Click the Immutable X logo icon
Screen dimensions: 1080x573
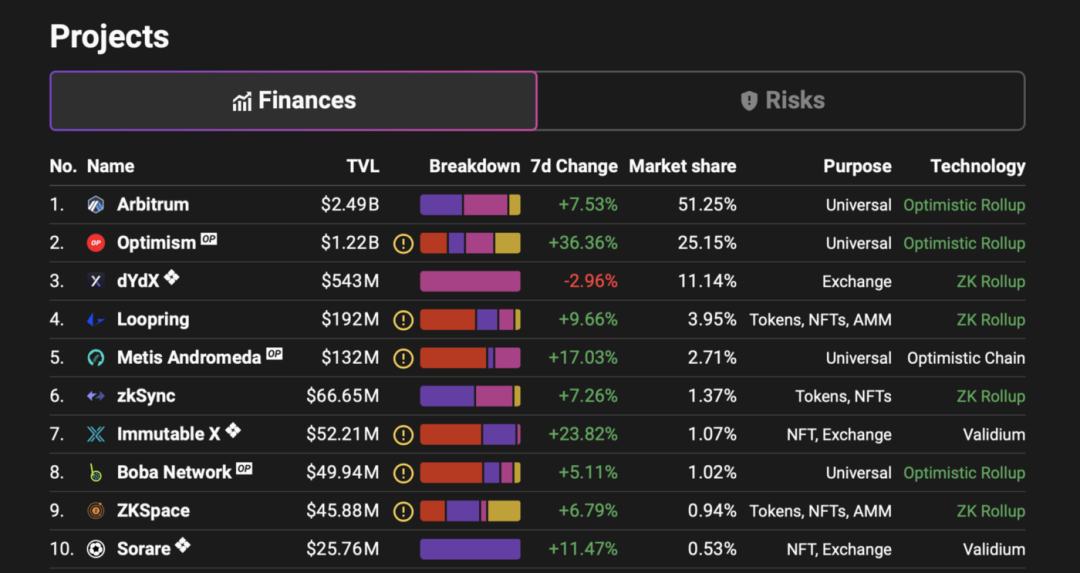click(x=96, y=435)
